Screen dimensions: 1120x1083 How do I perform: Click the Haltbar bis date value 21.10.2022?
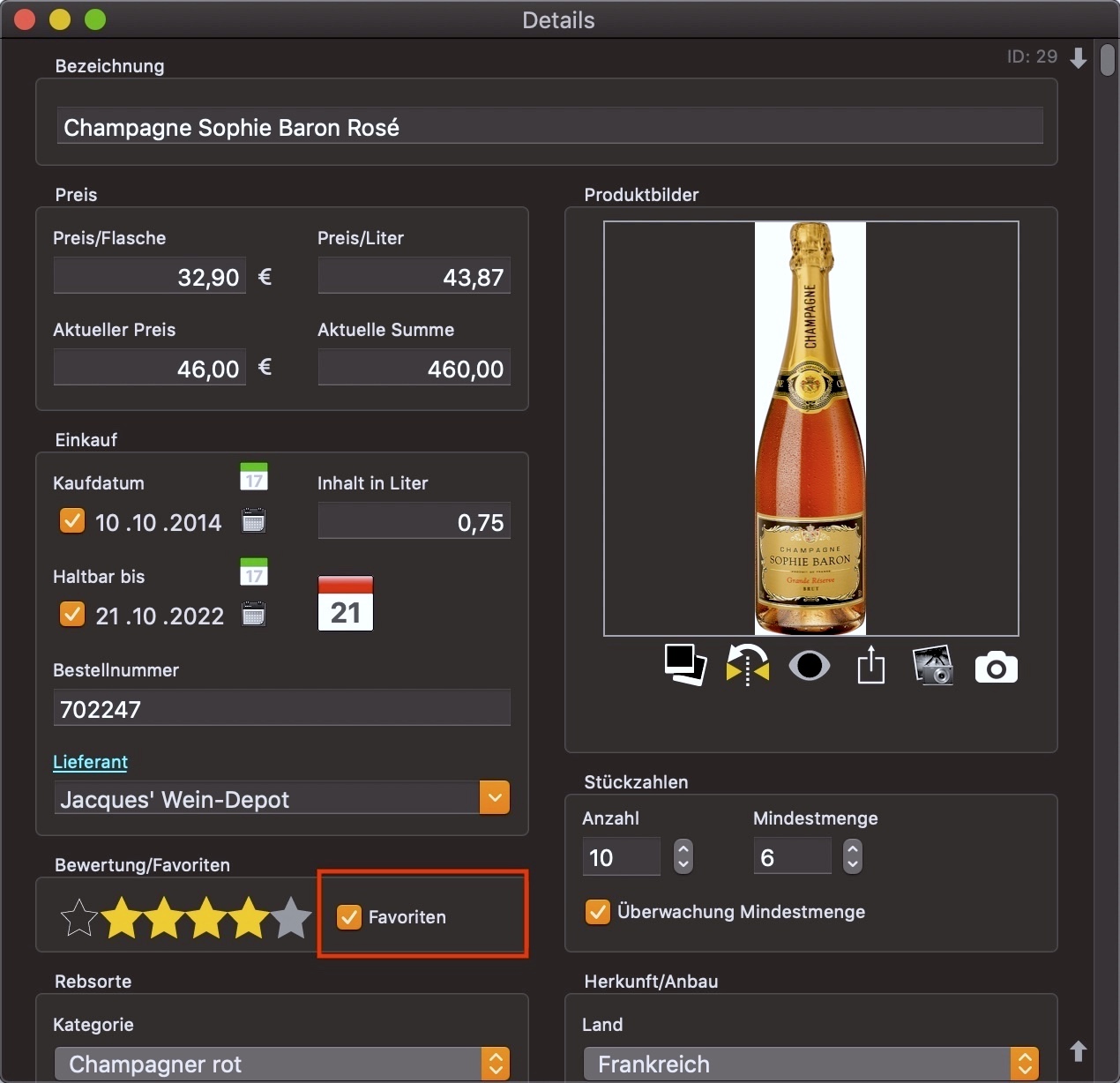tap(160, 616)
